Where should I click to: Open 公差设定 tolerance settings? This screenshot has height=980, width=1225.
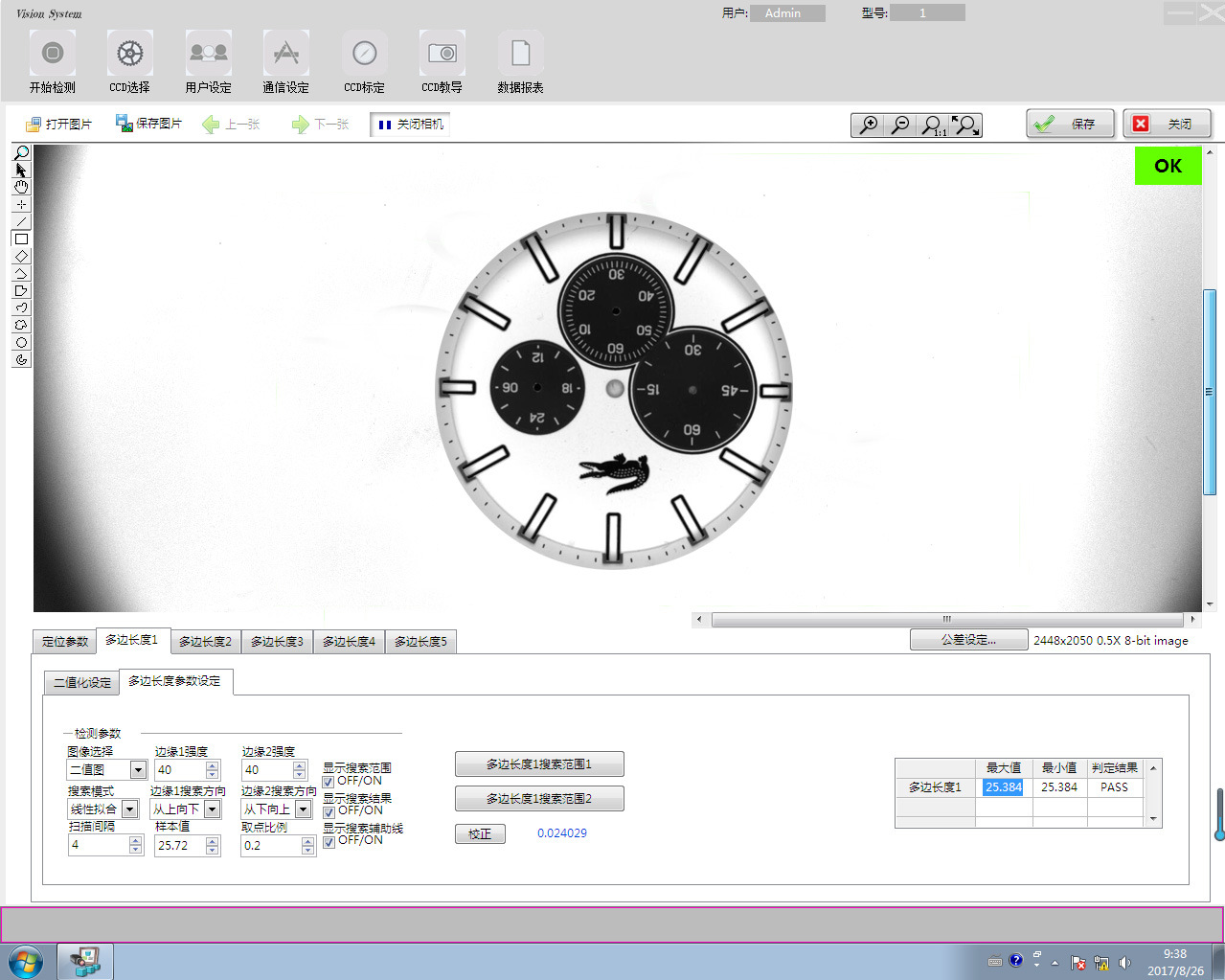coord(968,640)
